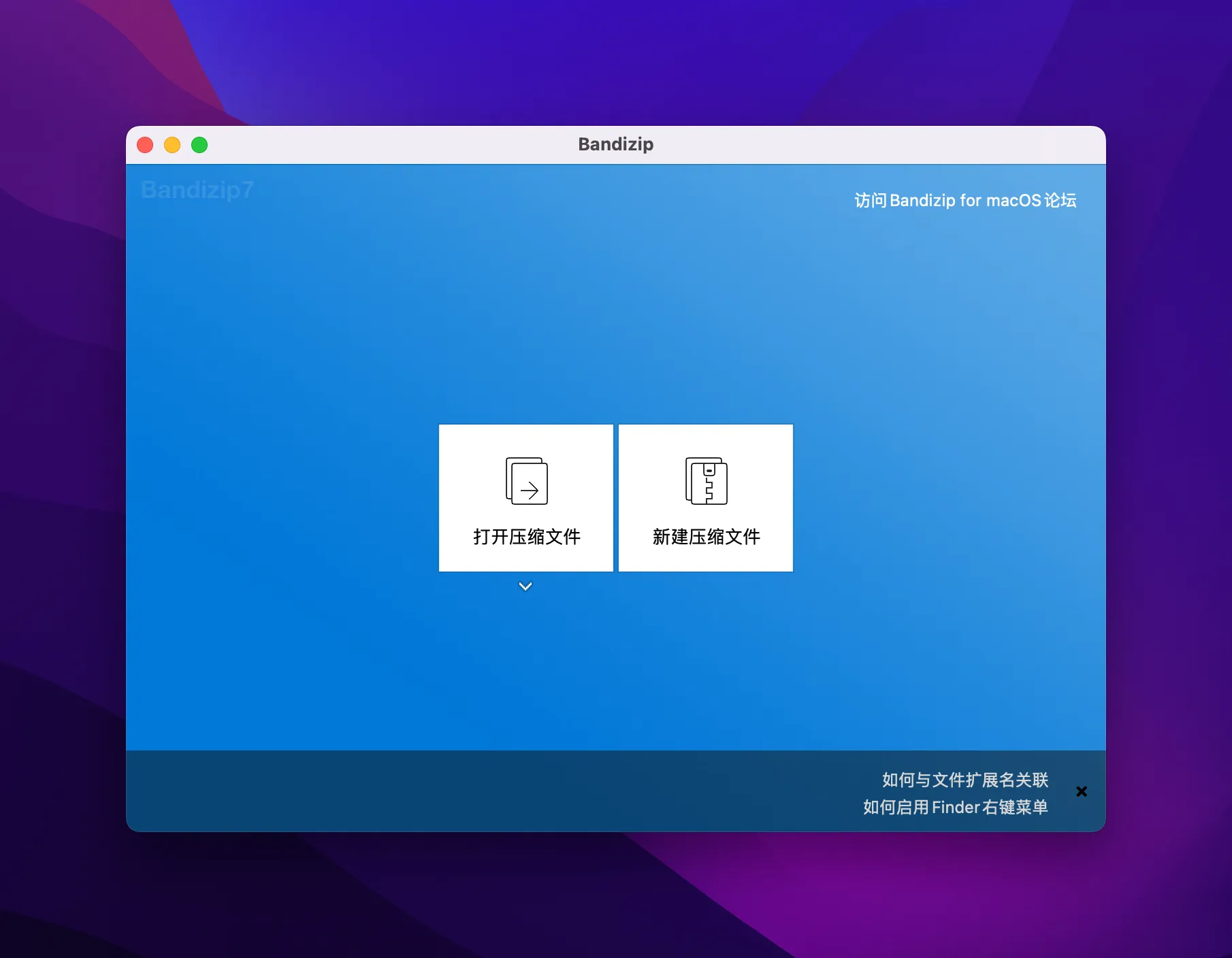Open the 访问 Bandizip for macOS 论坛 link

tap(965, 201)
